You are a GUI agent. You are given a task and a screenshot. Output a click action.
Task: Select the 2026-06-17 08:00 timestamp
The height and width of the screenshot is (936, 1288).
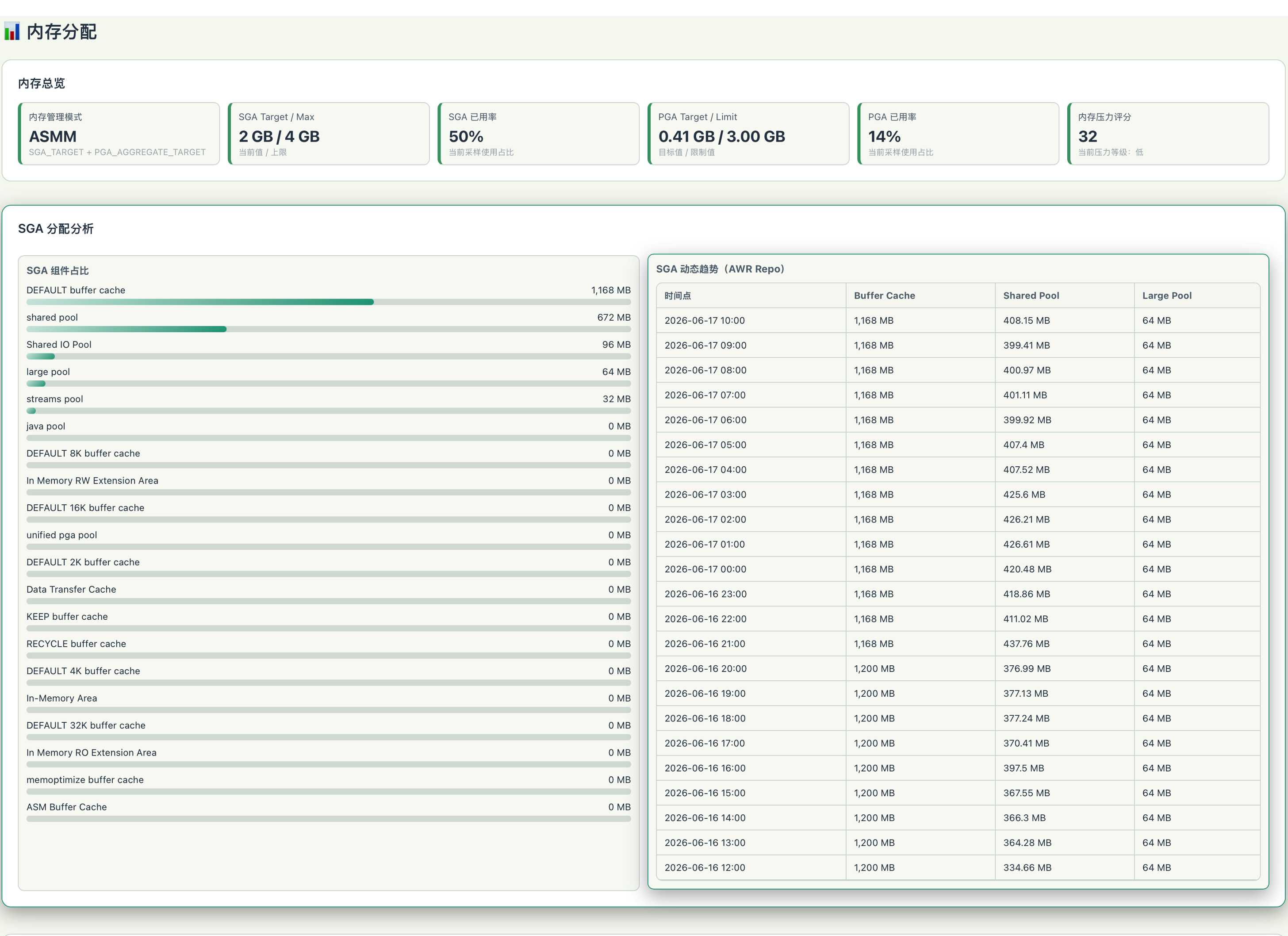(x=705, y=371)
